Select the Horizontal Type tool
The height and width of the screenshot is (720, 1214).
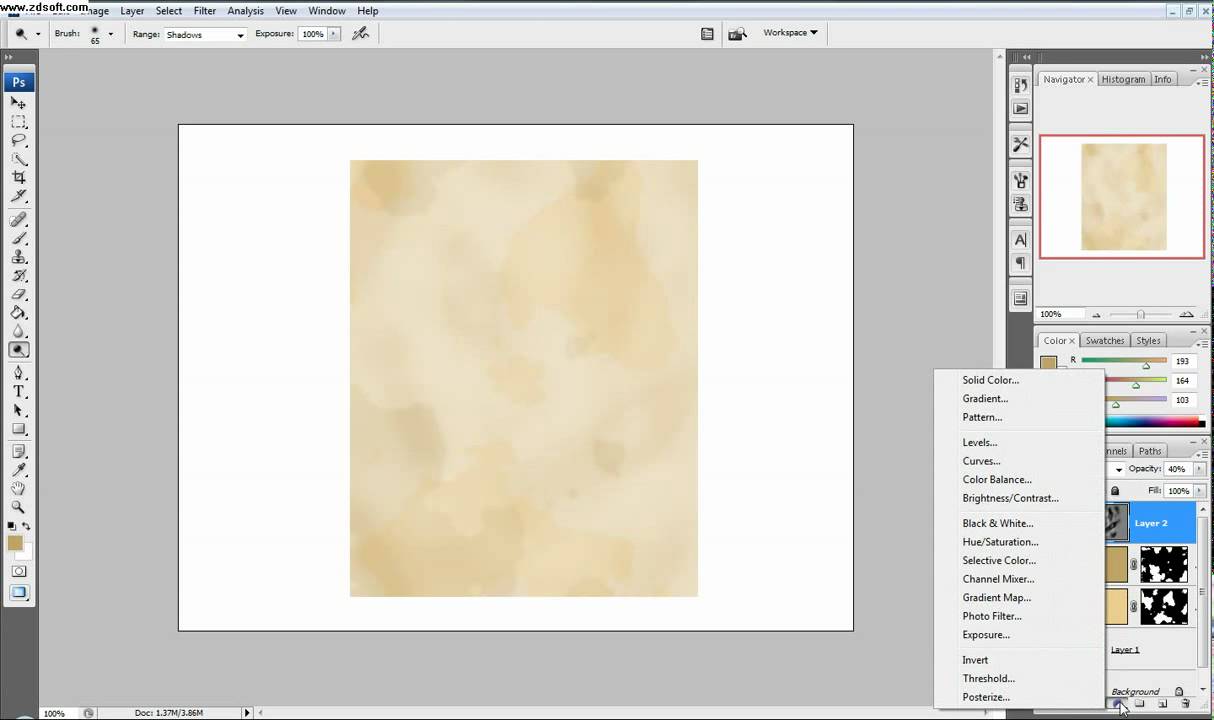[18, 392]
